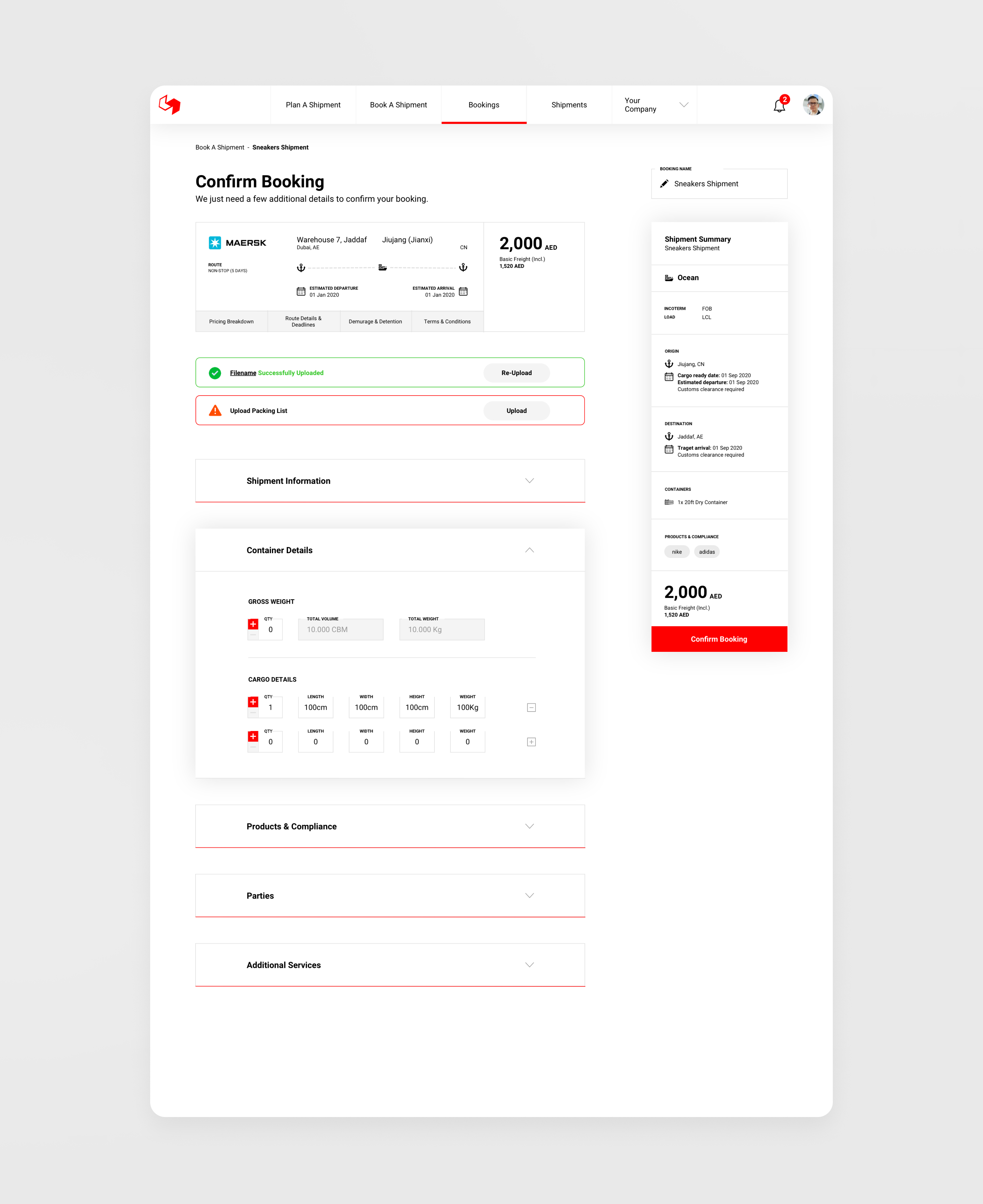Expand the Shipment Information section
The image size is (983, 1204).
[529, 481]
